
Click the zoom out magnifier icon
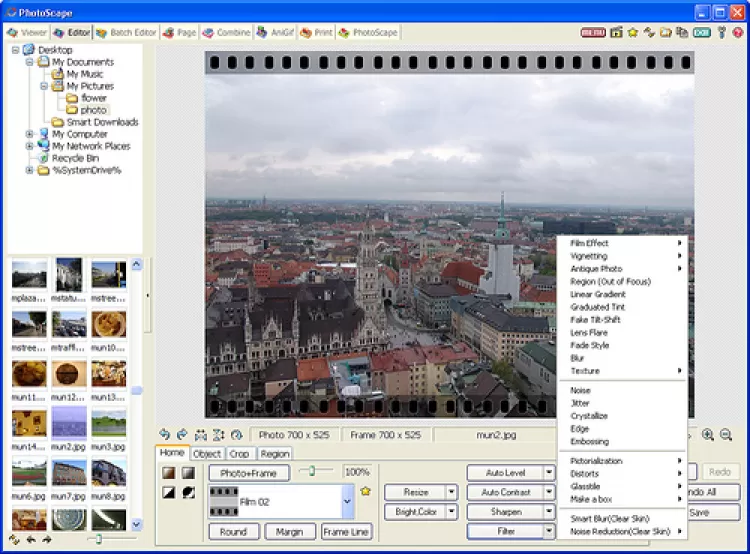point(726,435)
